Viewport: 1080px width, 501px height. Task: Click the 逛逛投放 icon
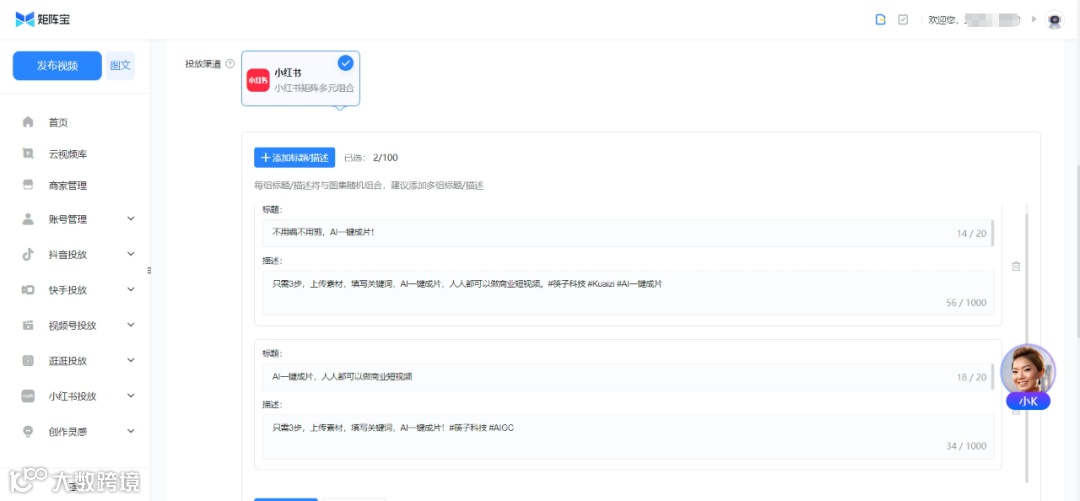pyautogui.click(x=28, y=360)
